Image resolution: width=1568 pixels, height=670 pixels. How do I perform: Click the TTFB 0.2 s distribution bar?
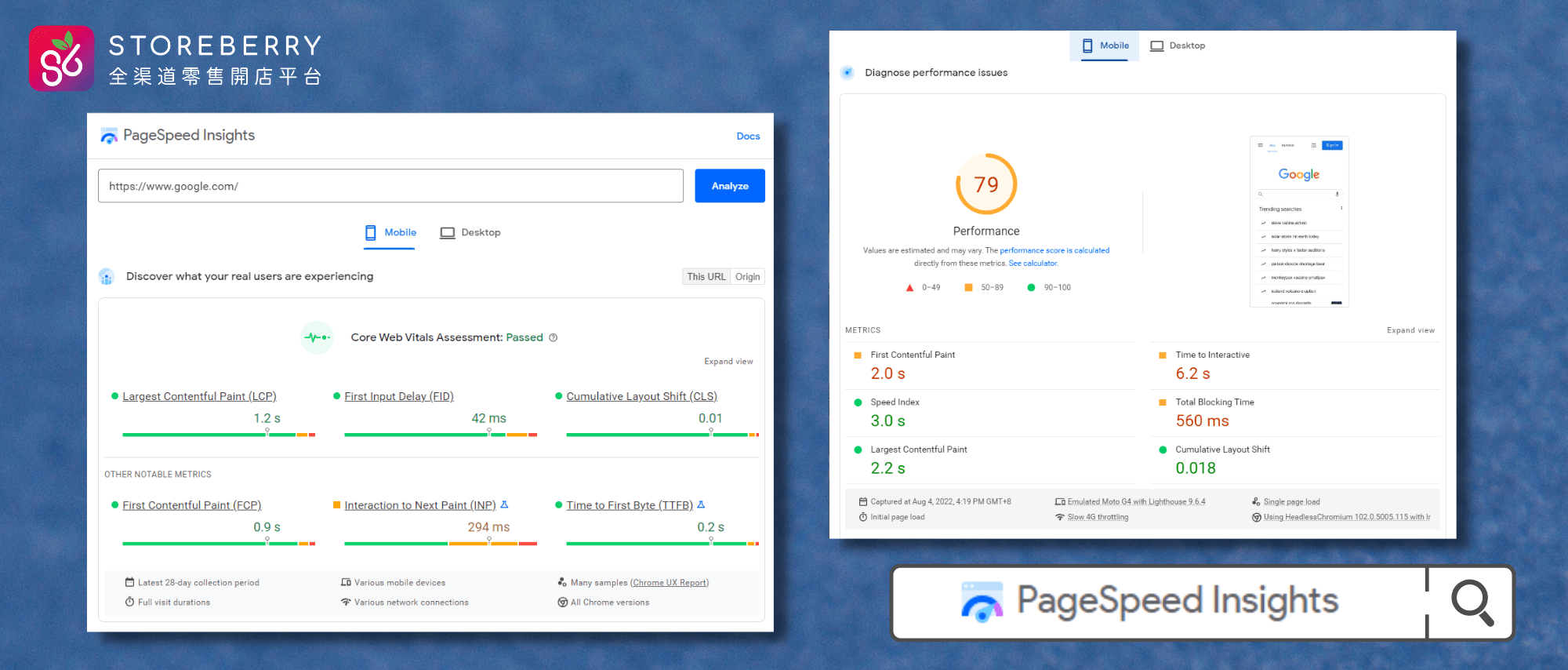point(662,543)
